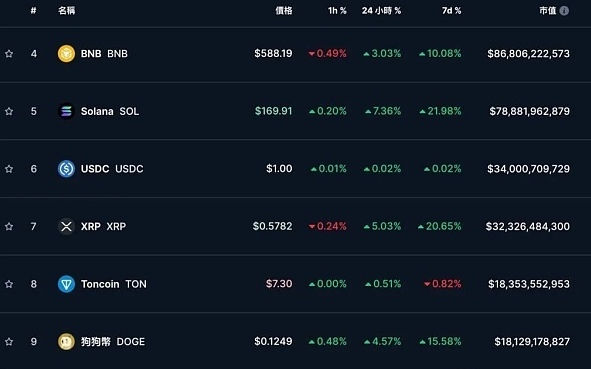Sort by the 24 小時 % column header
Viewport: 591px width, 369px height.
coord(381,11)
